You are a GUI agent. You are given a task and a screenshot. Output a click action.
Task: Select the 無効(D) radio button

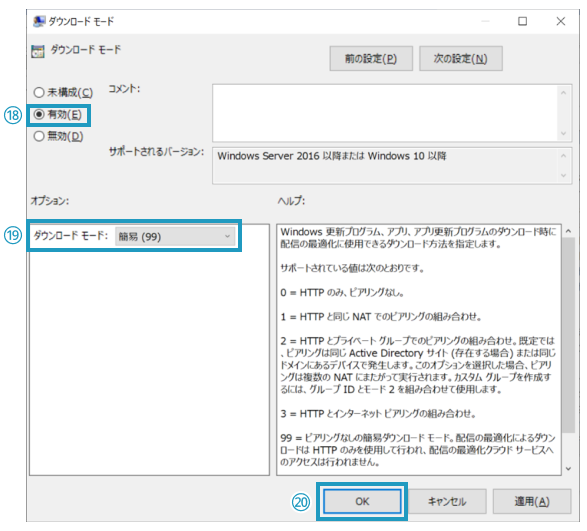[39, 136]
